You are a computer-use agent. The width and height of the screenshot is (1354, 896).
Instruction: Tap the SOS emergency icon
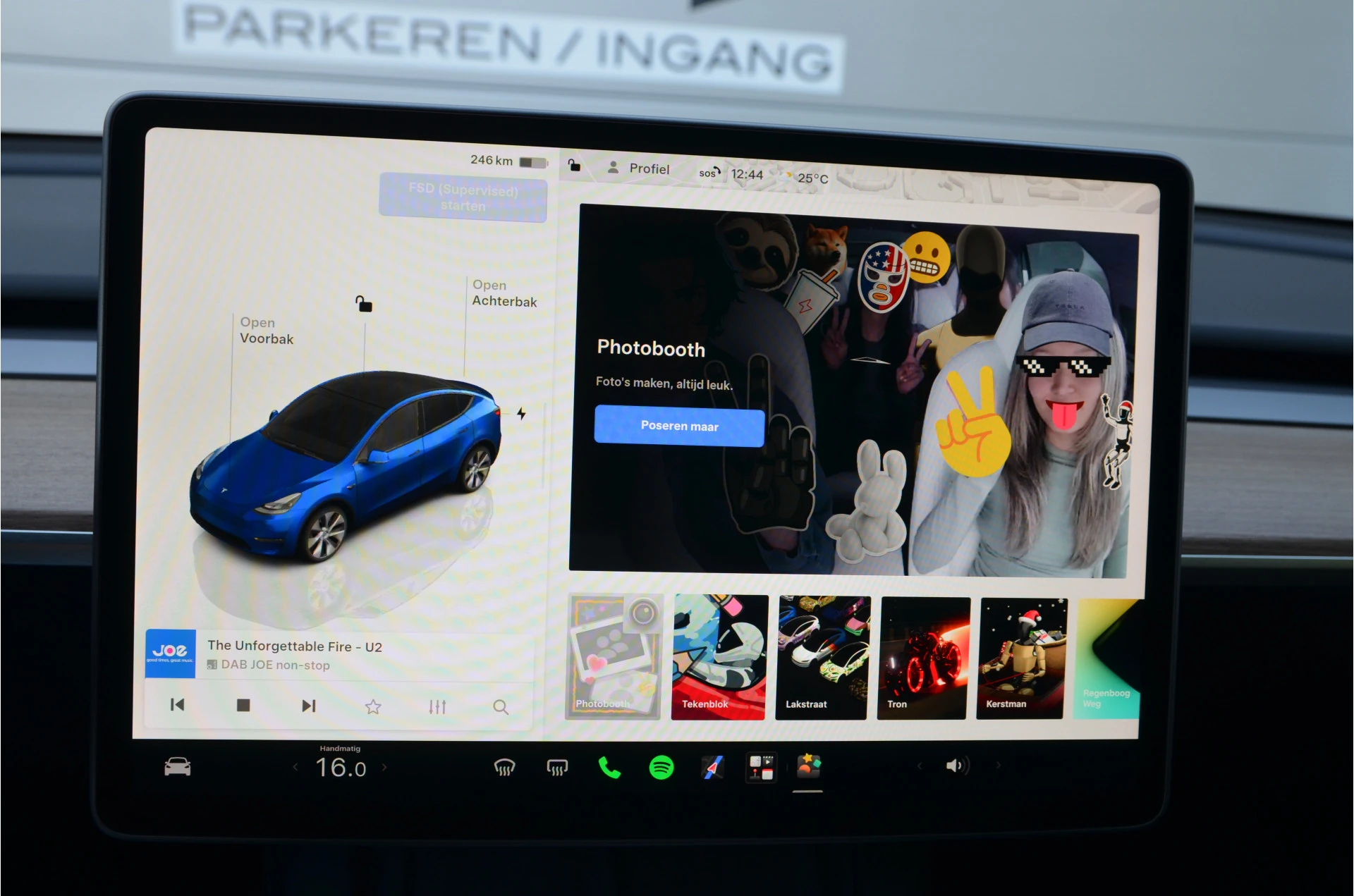click(709, 172)
